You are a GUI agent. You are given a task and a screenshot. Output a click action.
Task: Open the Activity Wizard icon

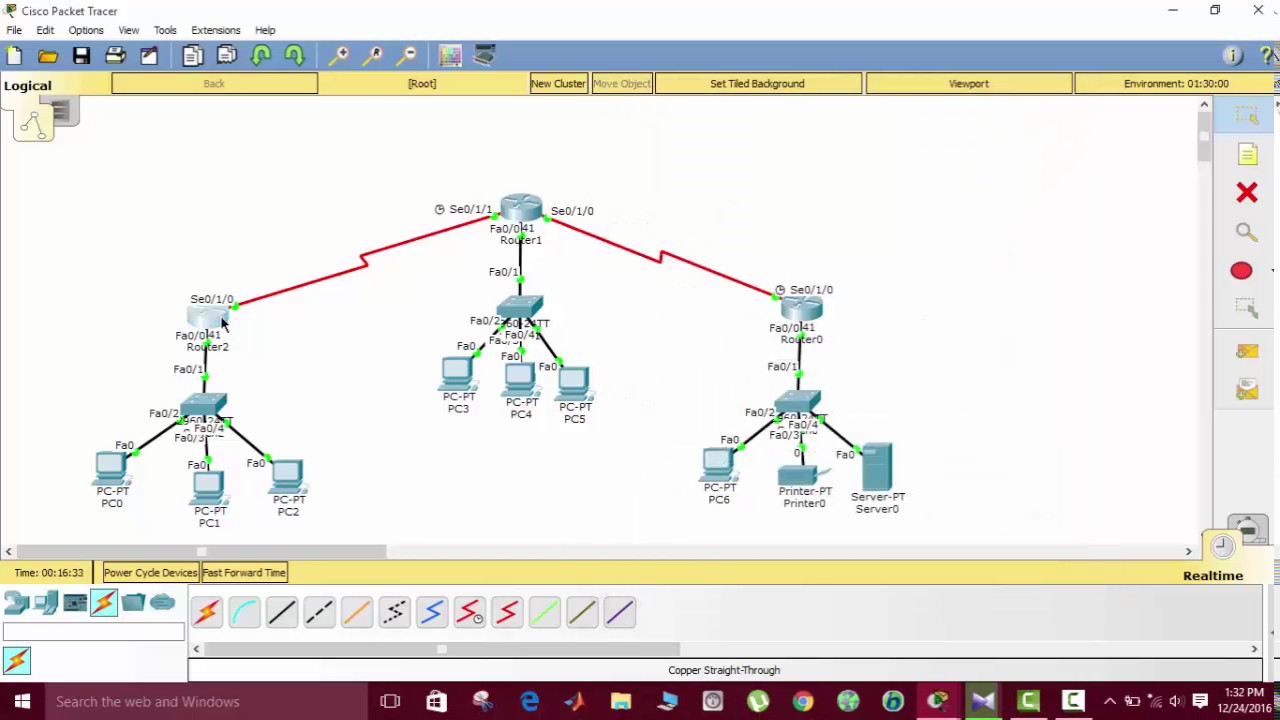click(x=149, y=56)
